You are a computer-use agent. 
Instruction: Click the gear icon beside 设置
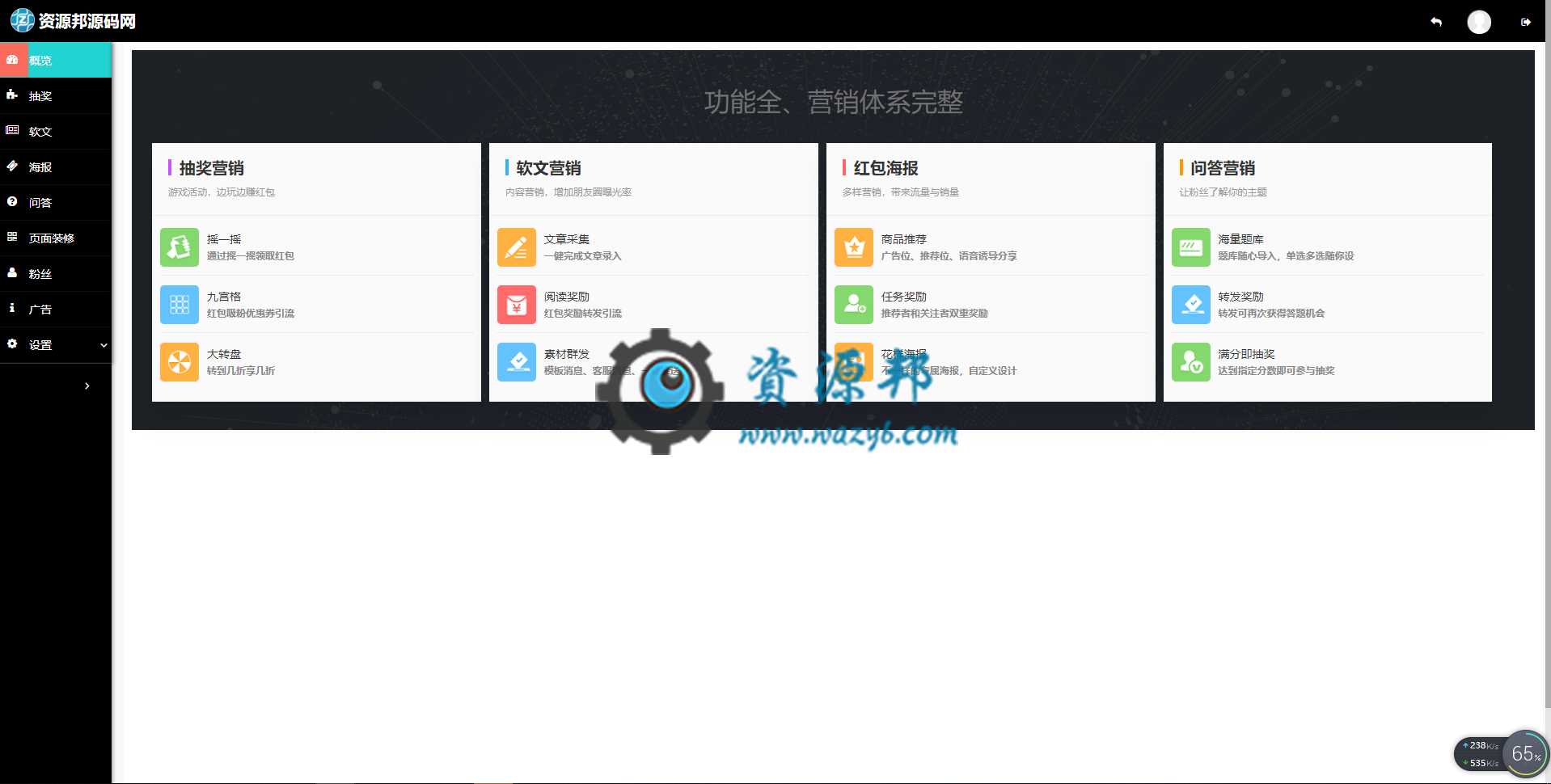coord(12,344)
